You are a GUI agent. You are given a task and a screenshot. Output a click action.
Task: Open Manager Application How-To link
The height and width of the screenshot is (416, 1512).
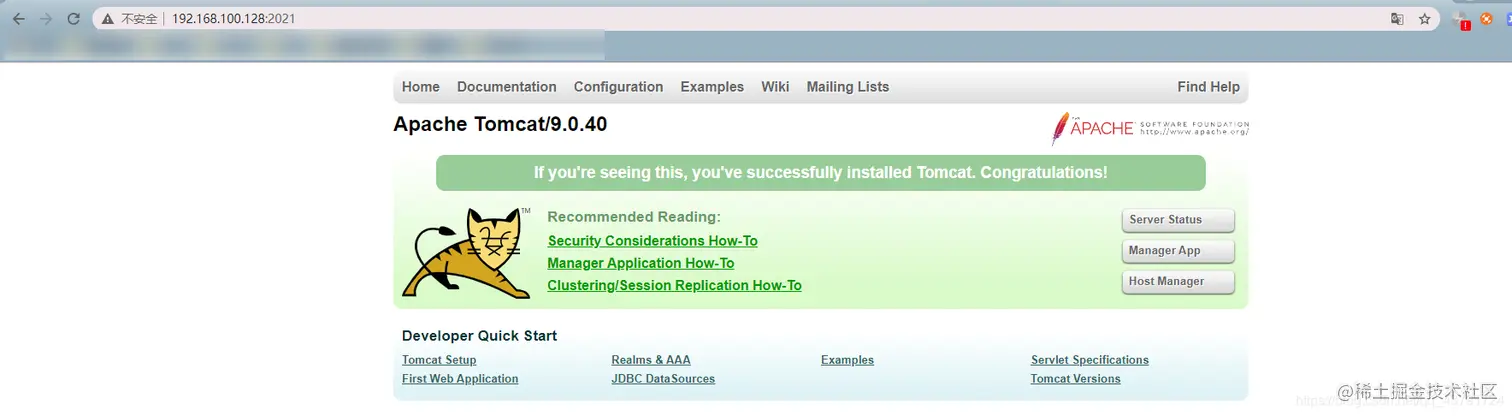click(x=641, y=263)
